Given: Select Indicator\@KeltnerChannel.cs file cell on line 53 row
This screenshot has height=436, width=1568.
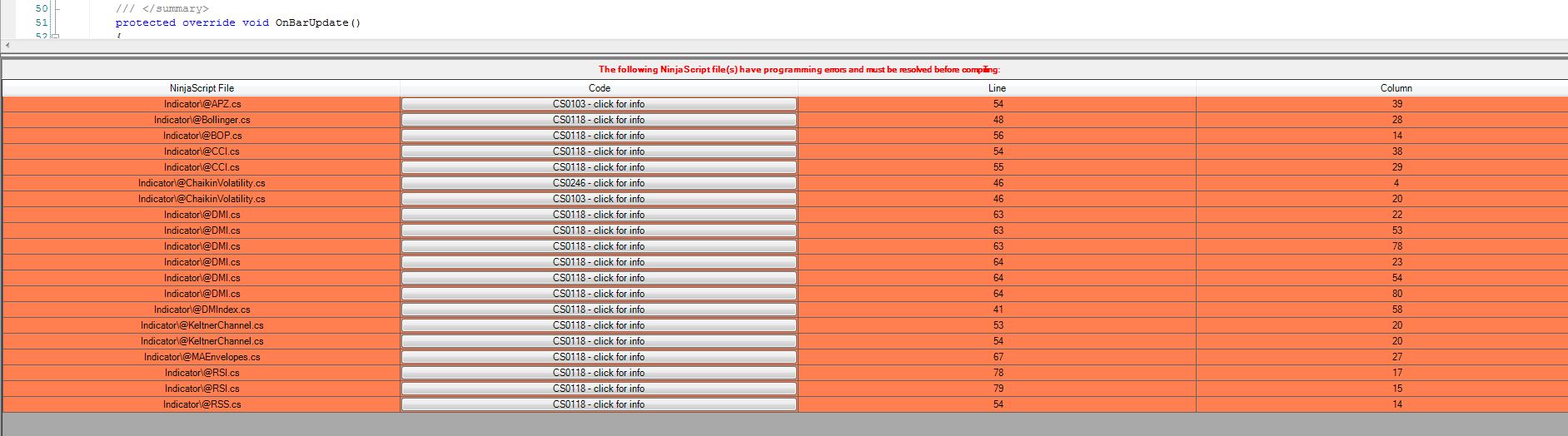Looking at the screenshot, I should coord(202,325).
